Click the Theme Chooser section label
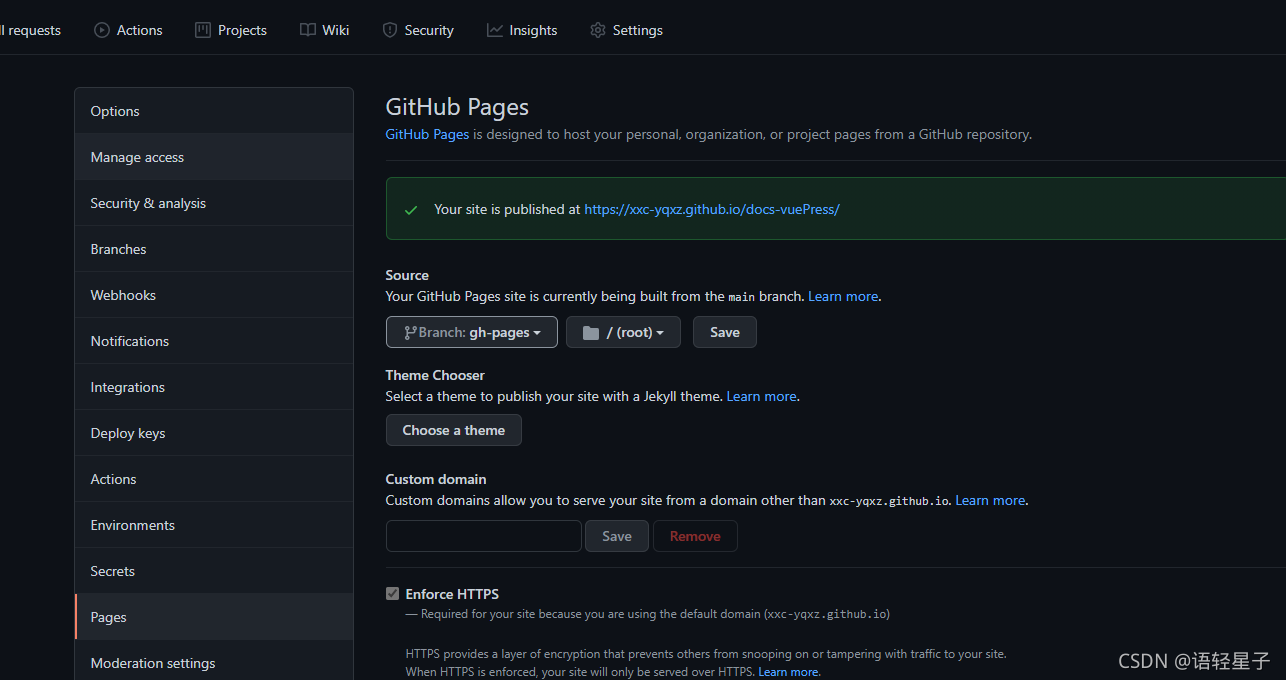This screenshot has height=680, width=1286. (x=435, y=375)
